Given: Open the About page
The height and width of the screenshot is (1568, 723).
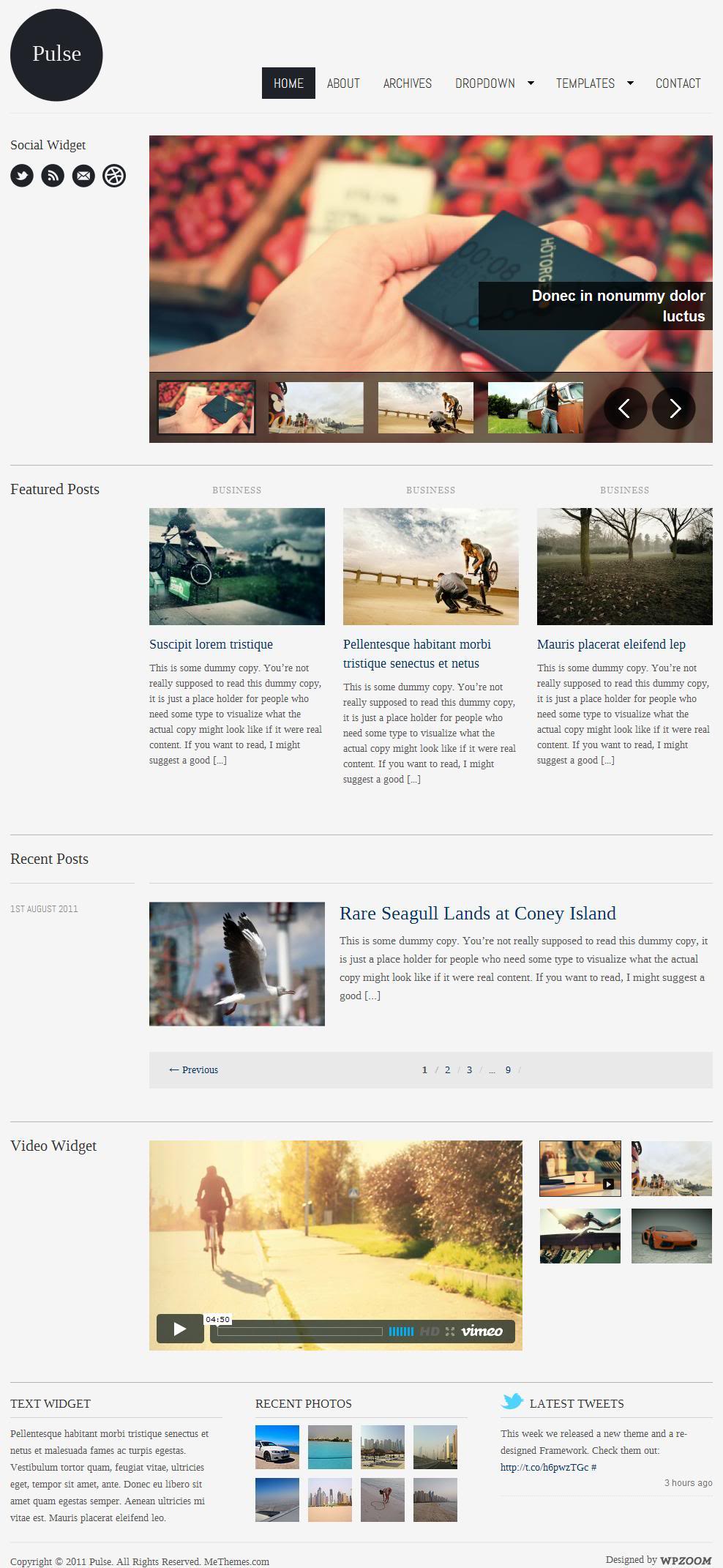Looking at the screenshot, I should click(x=343, y=83).
